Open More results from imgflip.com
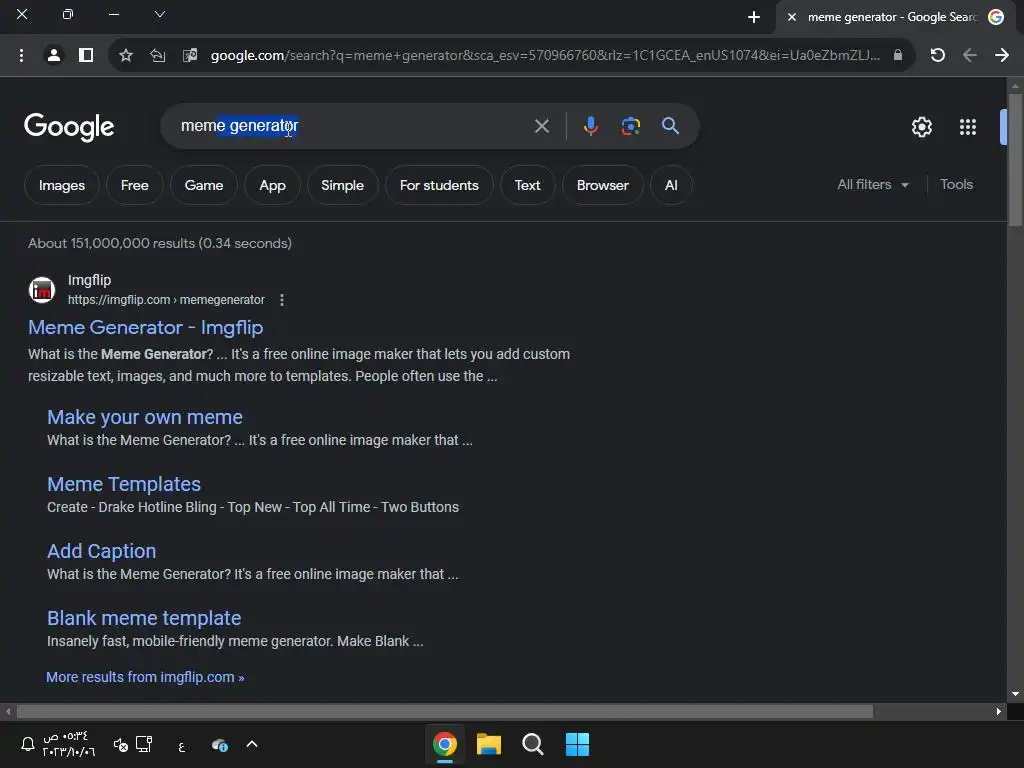1024x768 pixels. point(145,677)
